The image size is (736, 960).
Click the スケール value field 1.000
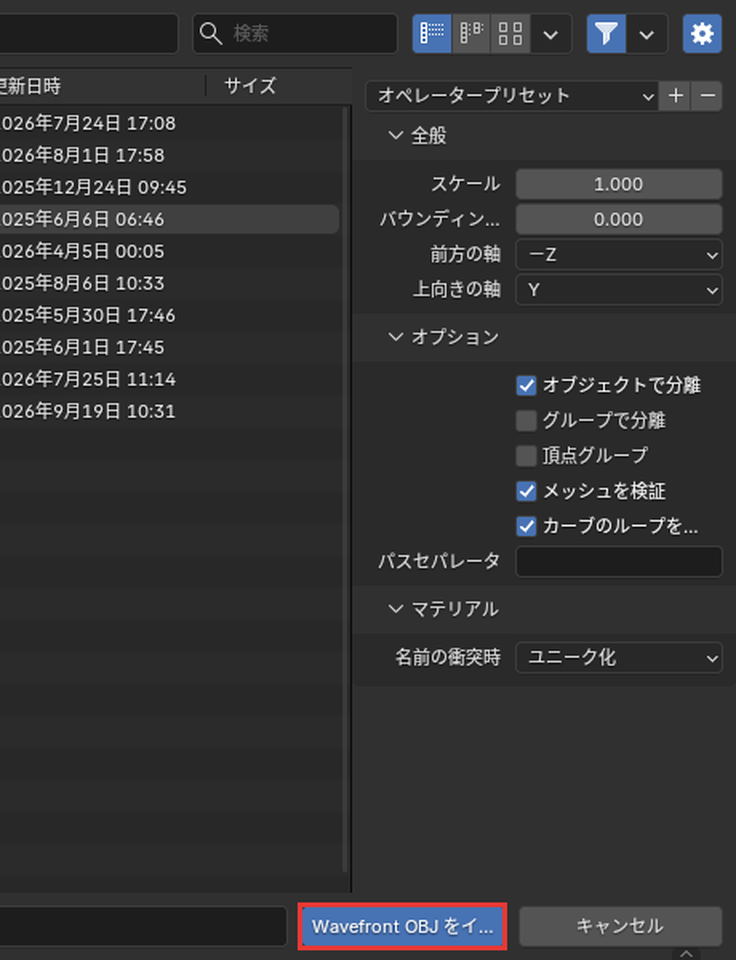[x=618, y=184]
